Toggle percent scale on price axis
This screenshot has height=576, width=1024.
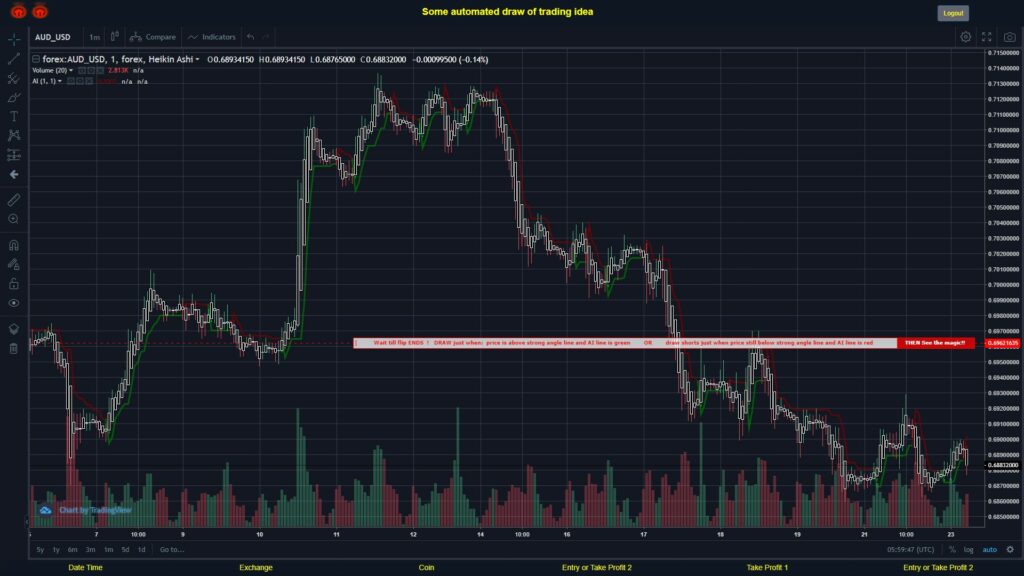pos(952,550)
